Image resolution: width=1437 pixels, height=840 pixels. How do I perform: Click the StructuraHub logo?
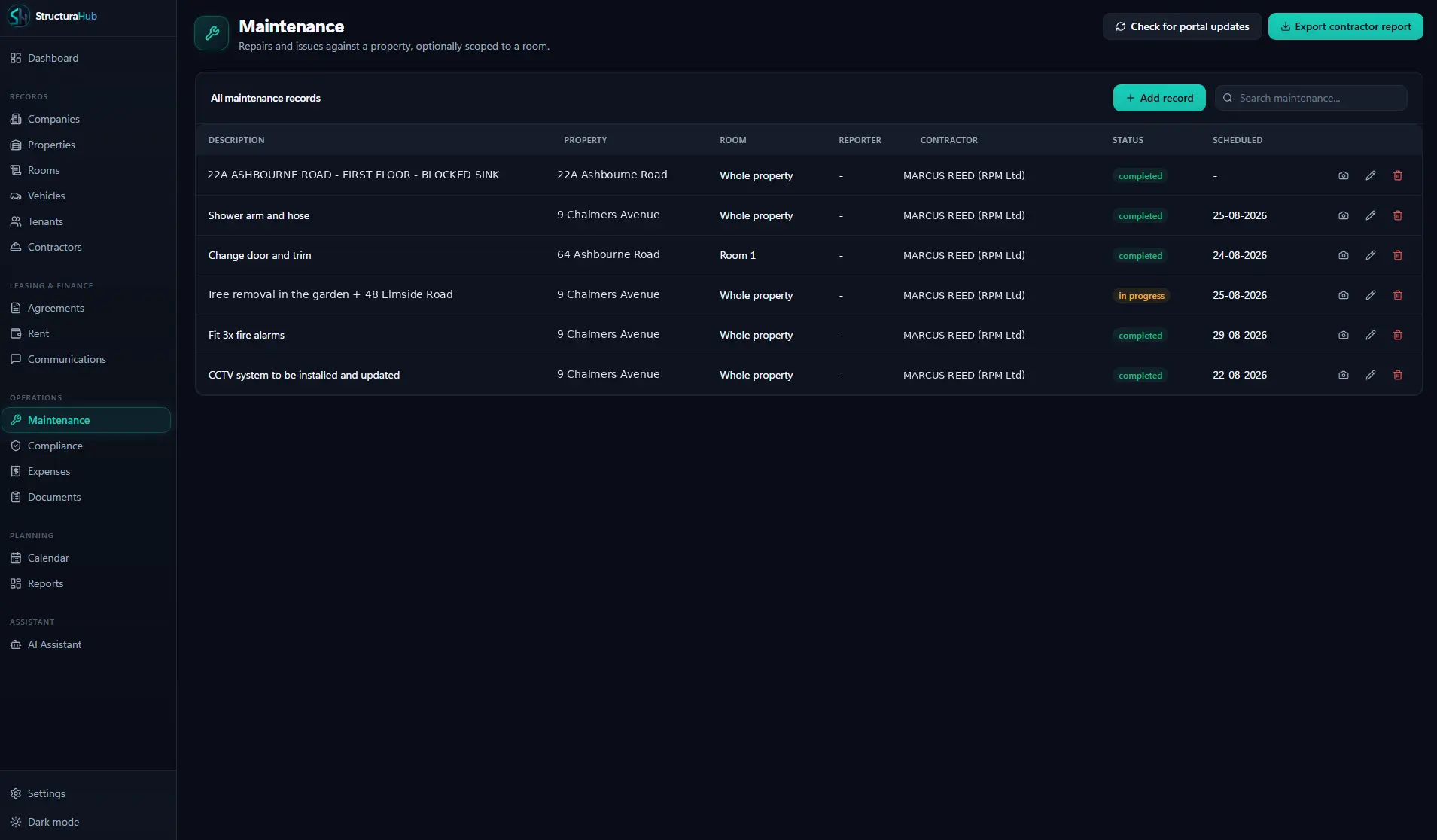tap(19, 16)
